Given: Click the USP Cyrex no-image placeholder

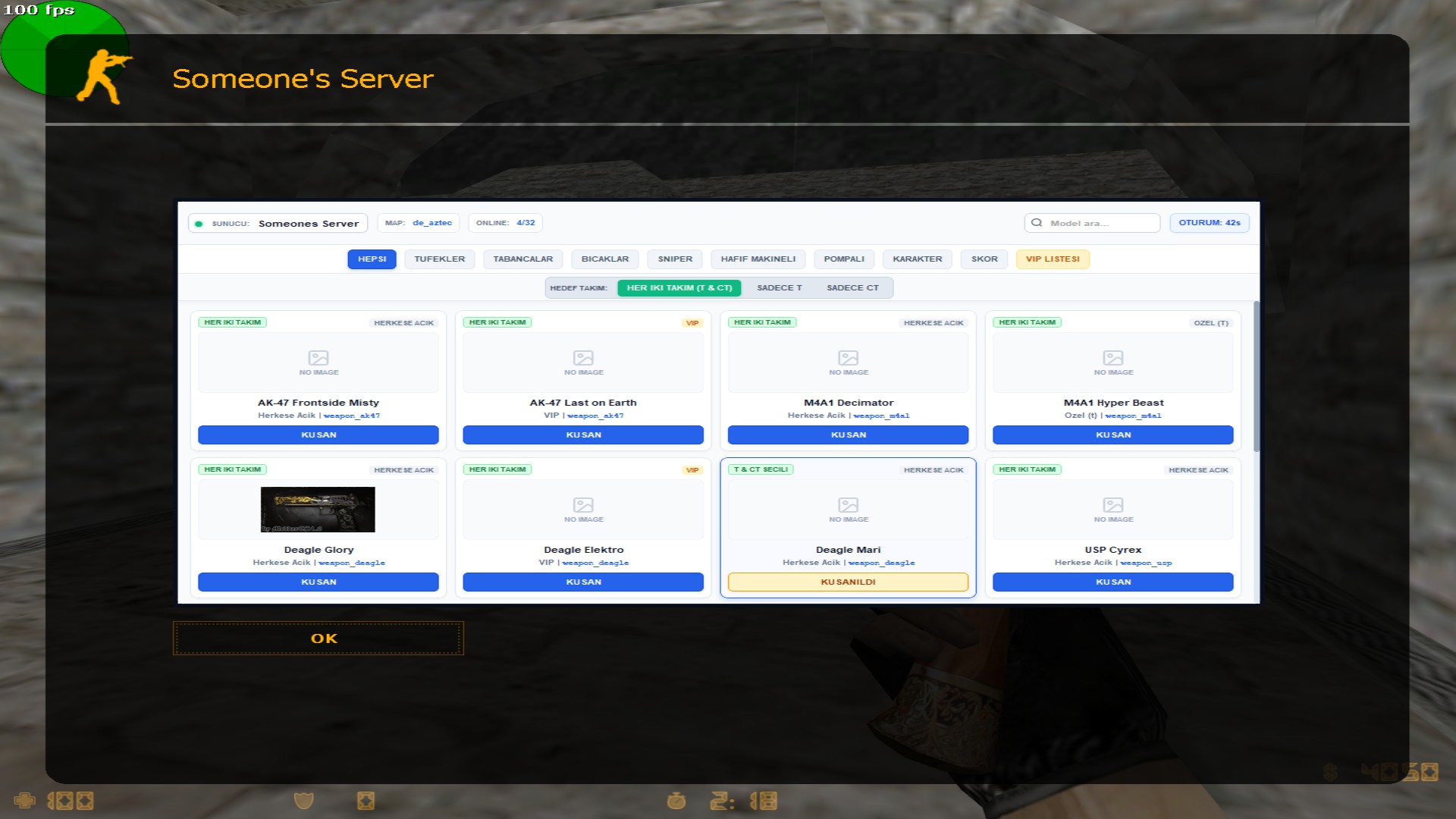Looking at the screenshot, I should [x=1113, y=510].
